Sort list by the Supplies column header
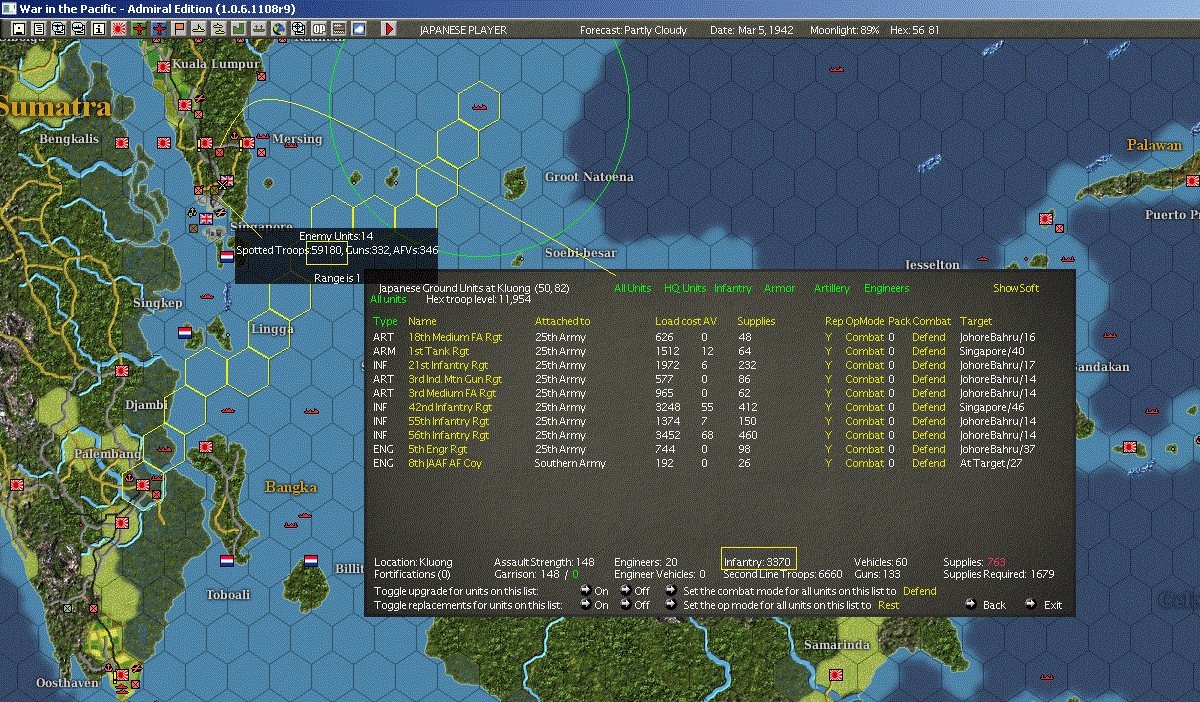The height and width of the screenshot is (702, 1200). [x=756, y=321]
